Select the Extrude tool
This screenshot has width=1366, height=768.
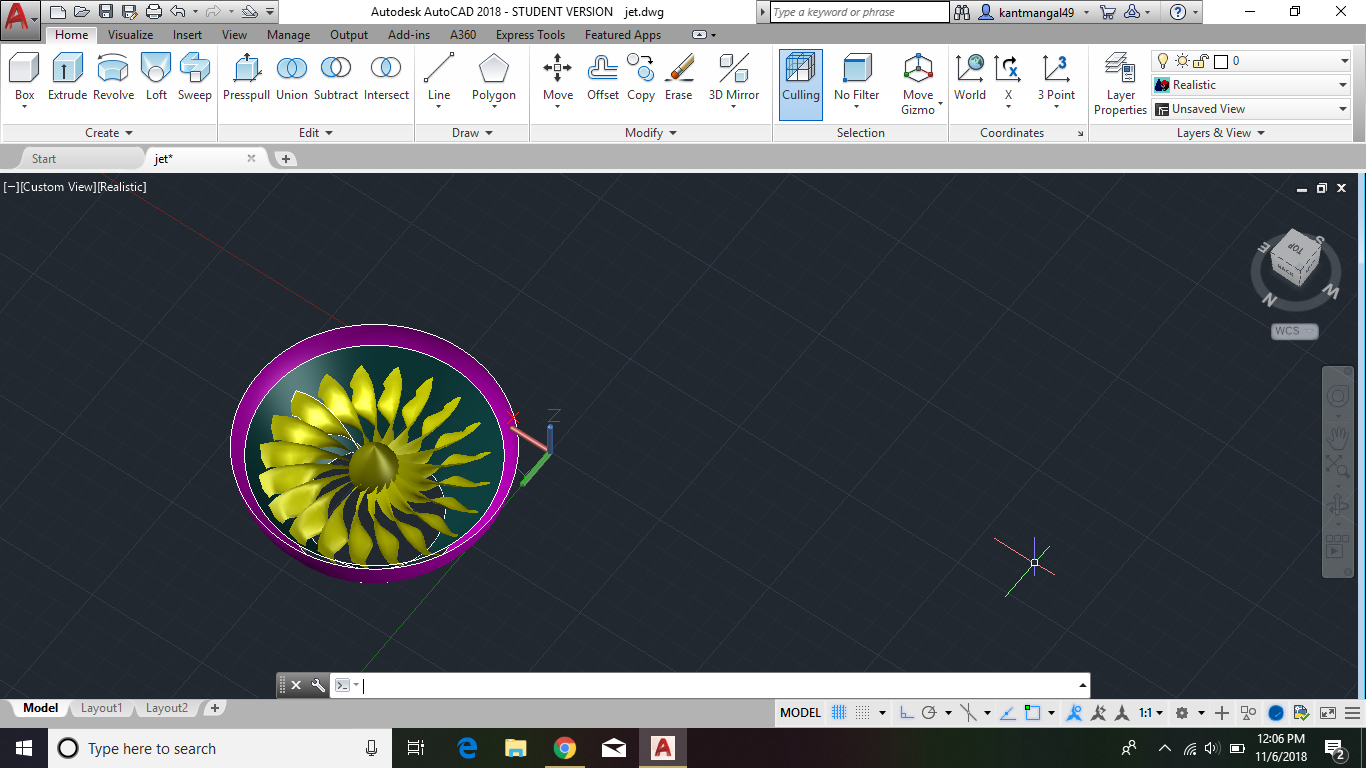pos(67,78)
